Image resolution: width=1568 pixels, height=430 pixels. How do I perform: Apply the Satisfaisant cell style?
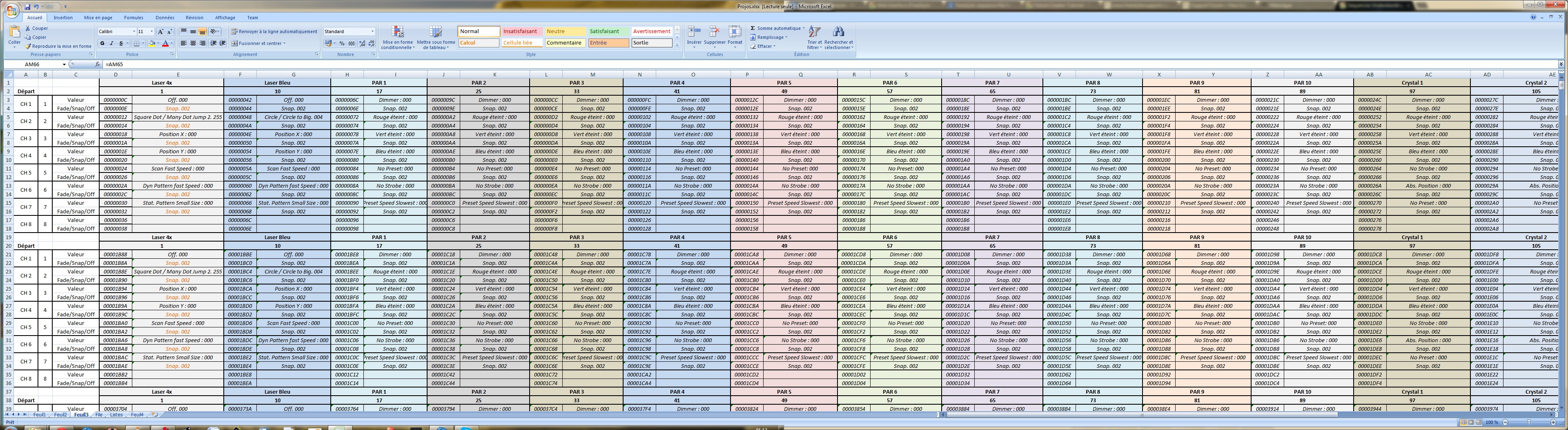[604, 31]
